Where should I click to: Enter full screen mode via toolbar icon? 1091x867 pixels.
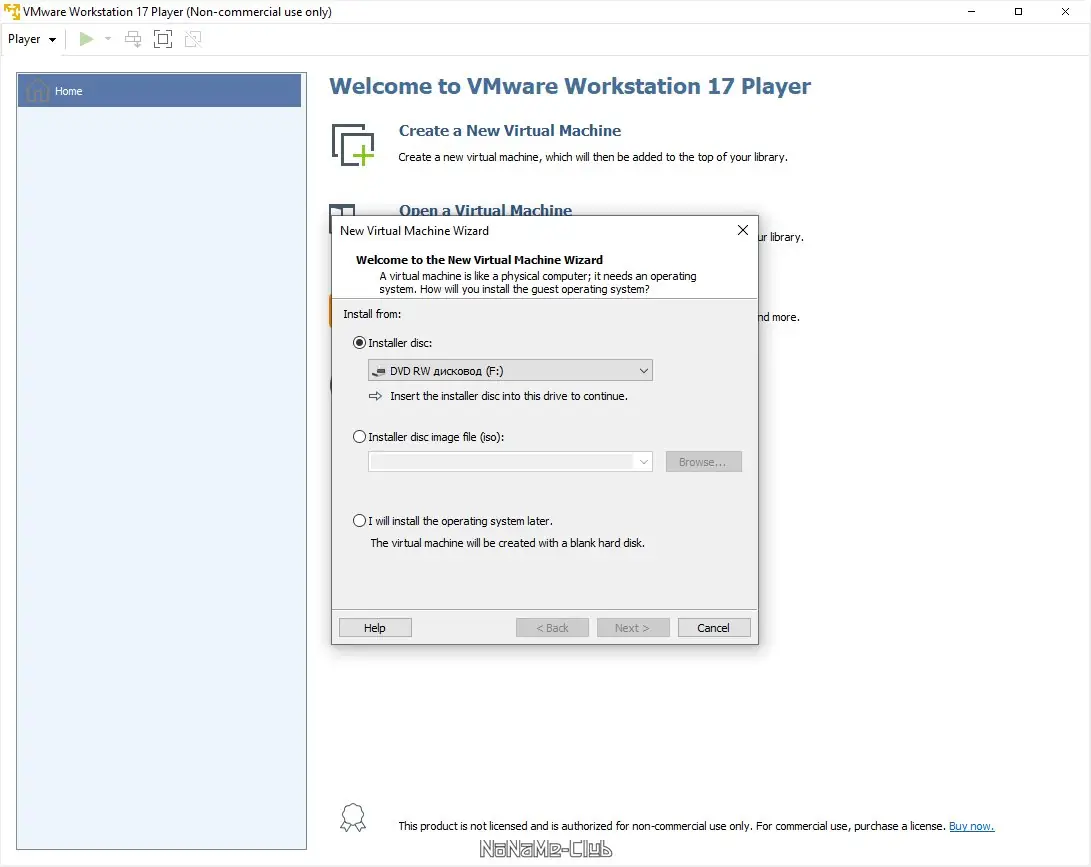pos(163,39)
